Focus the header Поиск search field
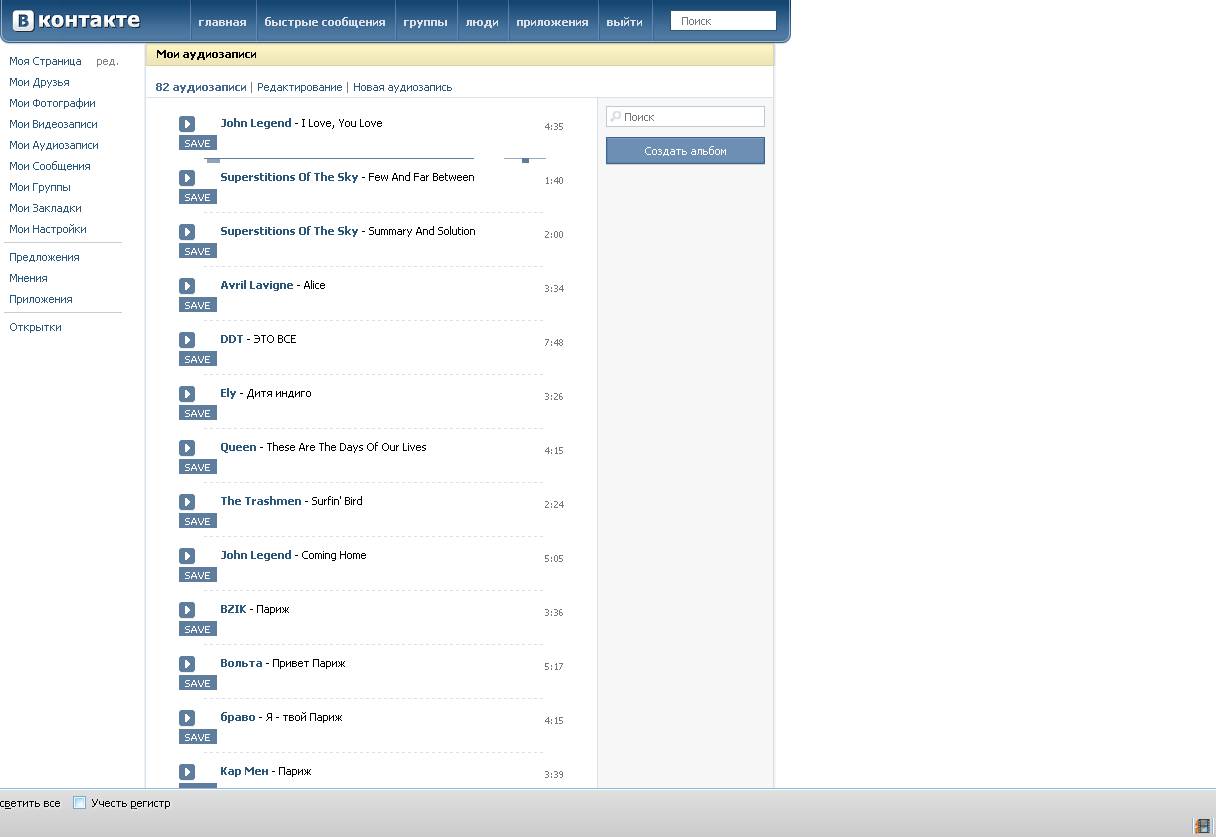 (723, 21)
